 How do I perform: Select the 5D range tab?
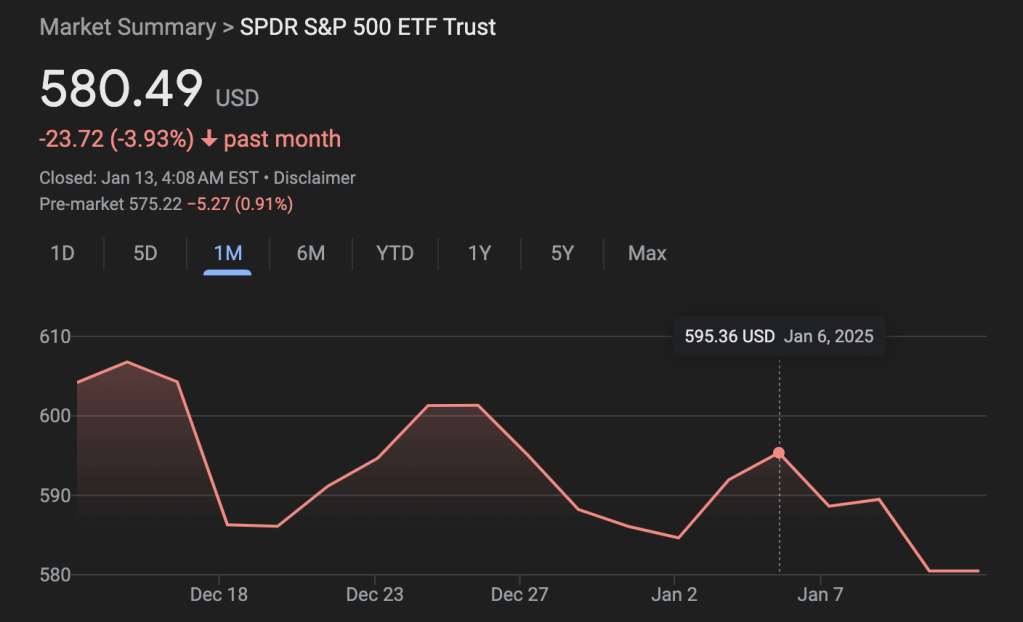tap(145, 253)
